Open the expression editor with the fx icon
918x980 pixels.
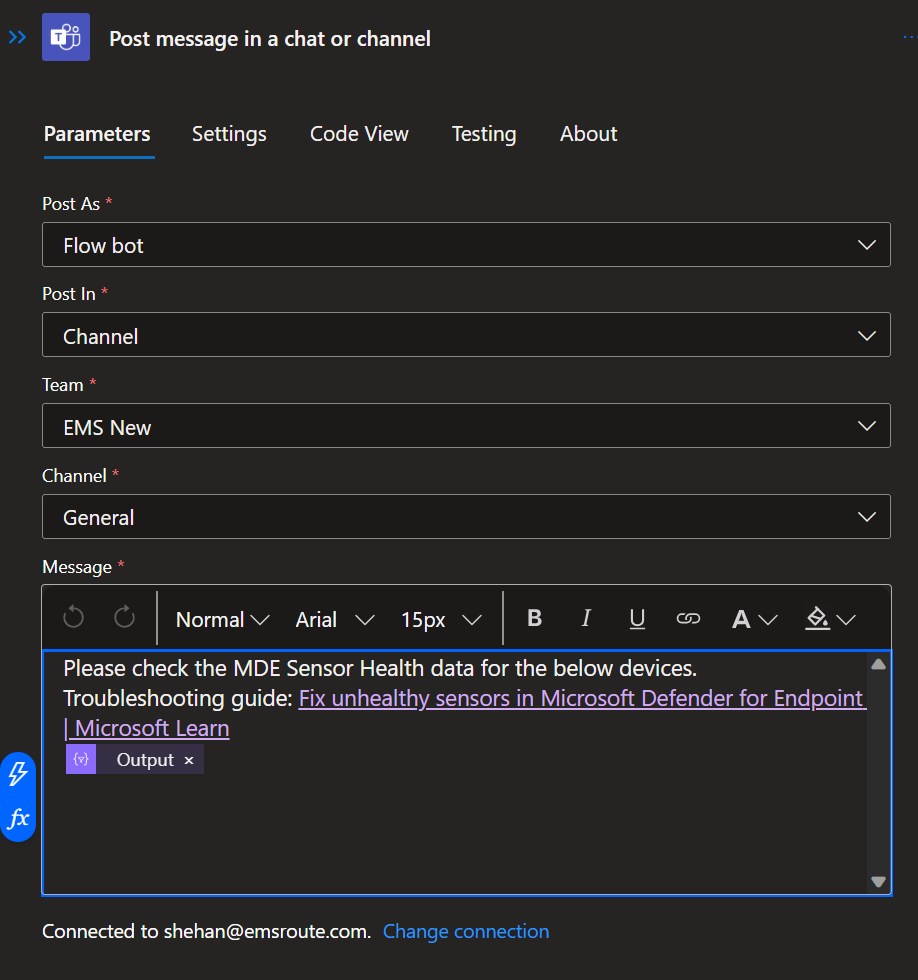18,818
